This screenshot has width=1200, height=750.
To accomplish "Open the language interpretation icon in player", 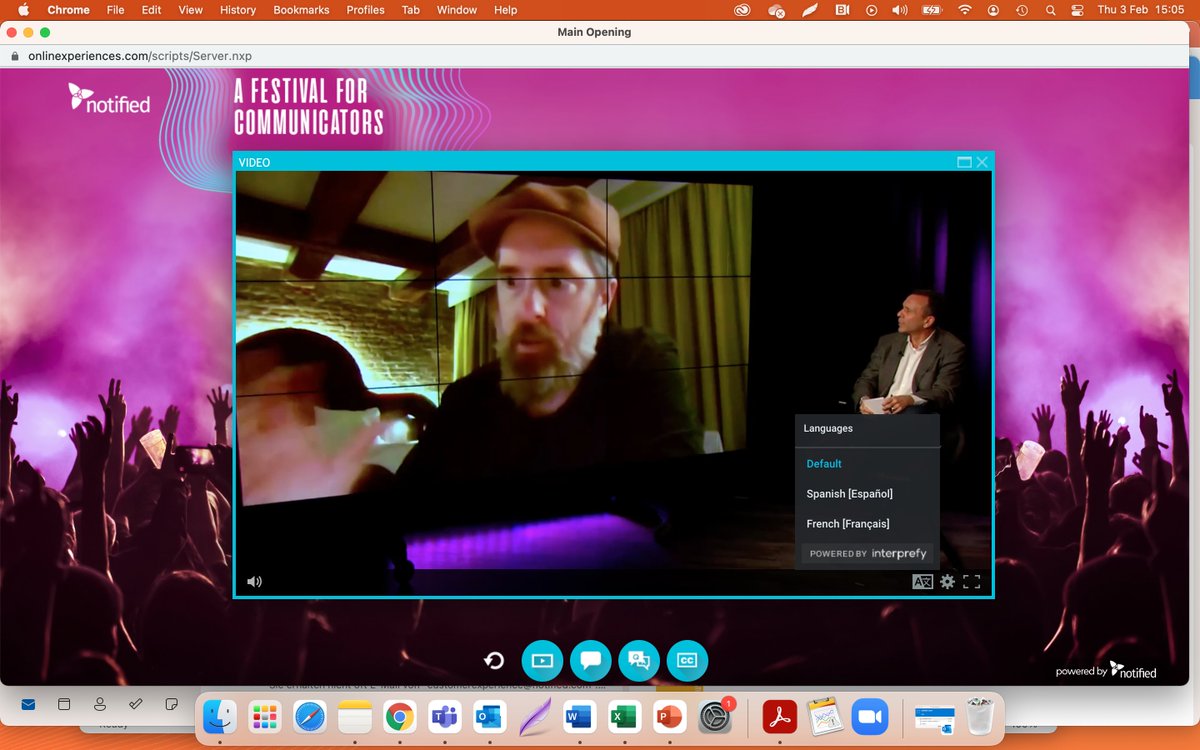I will pos(922,581).
